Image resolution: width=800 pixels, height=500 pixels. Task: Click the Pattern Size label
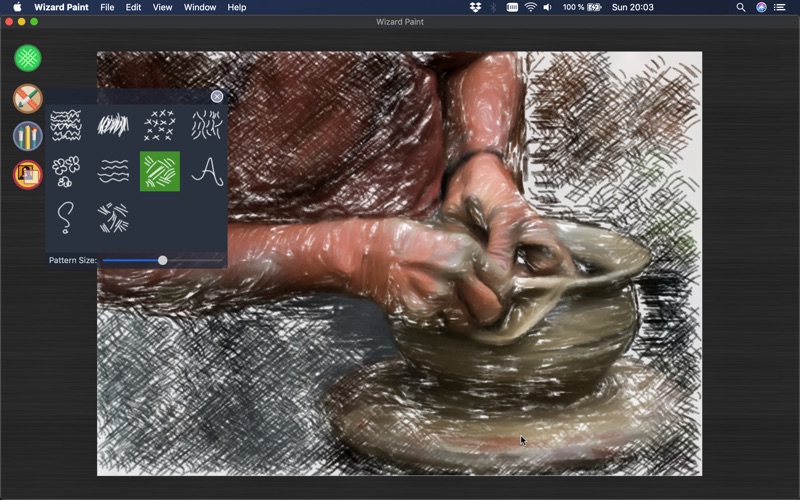(x=72, y=260)
